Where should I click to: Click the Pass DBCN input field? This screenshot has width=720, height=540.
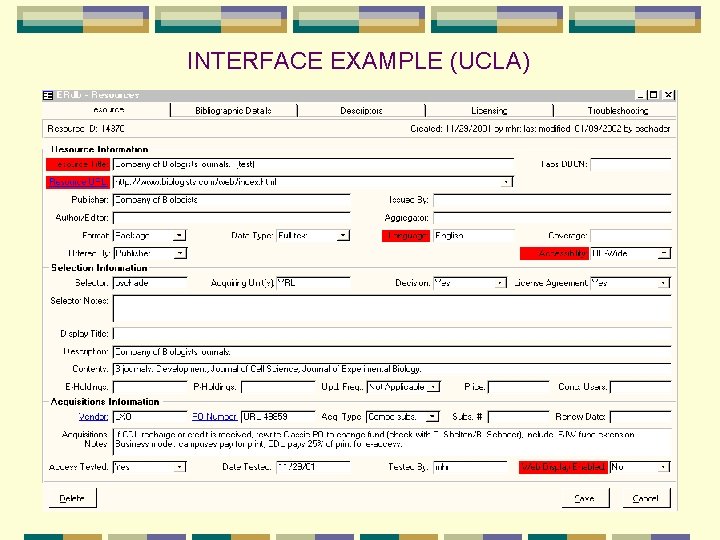click(x=630, y=164)
